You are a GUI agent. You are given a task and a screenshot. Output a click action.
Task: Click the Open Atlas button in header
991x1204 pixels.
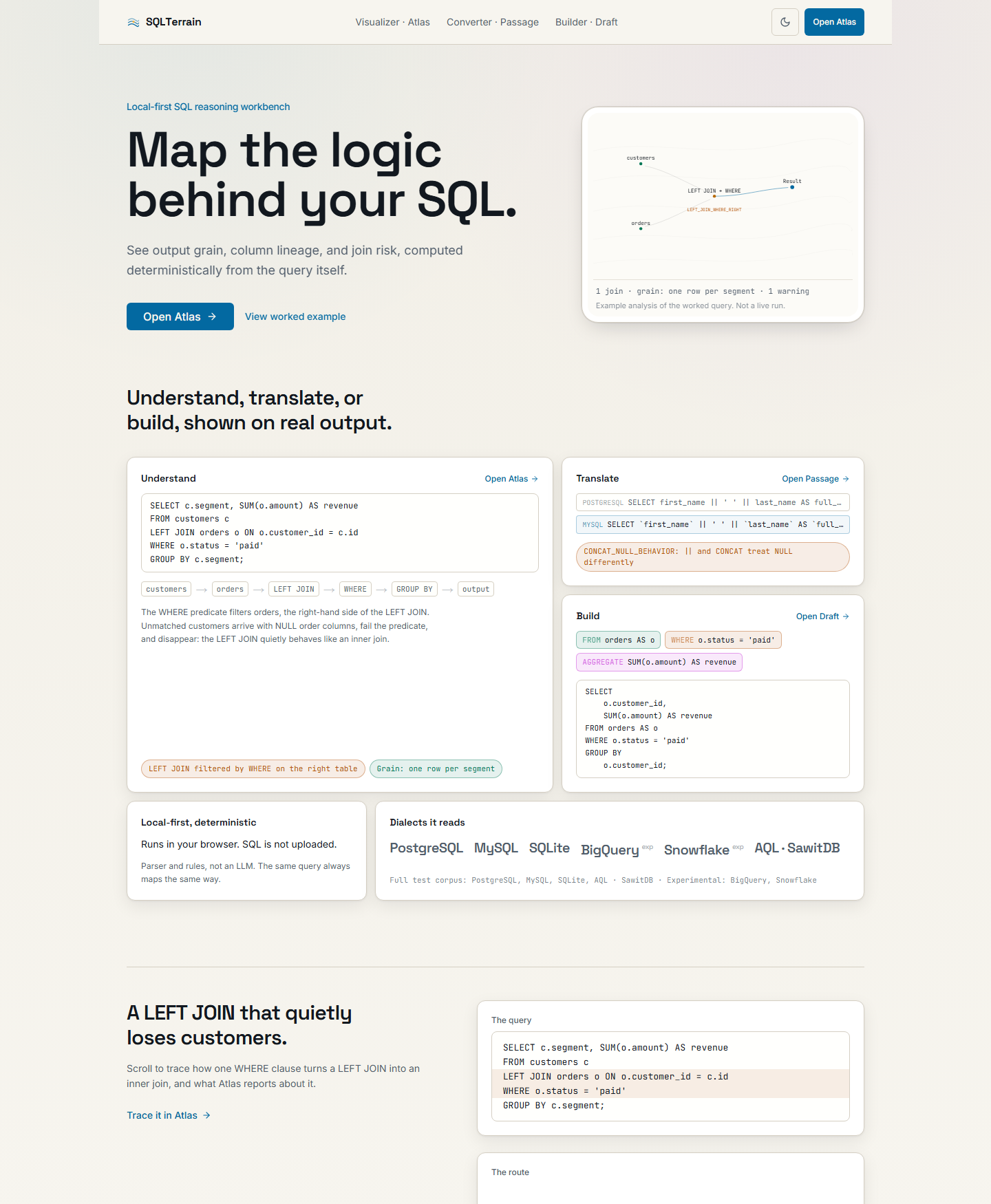[x=834, y=22]
